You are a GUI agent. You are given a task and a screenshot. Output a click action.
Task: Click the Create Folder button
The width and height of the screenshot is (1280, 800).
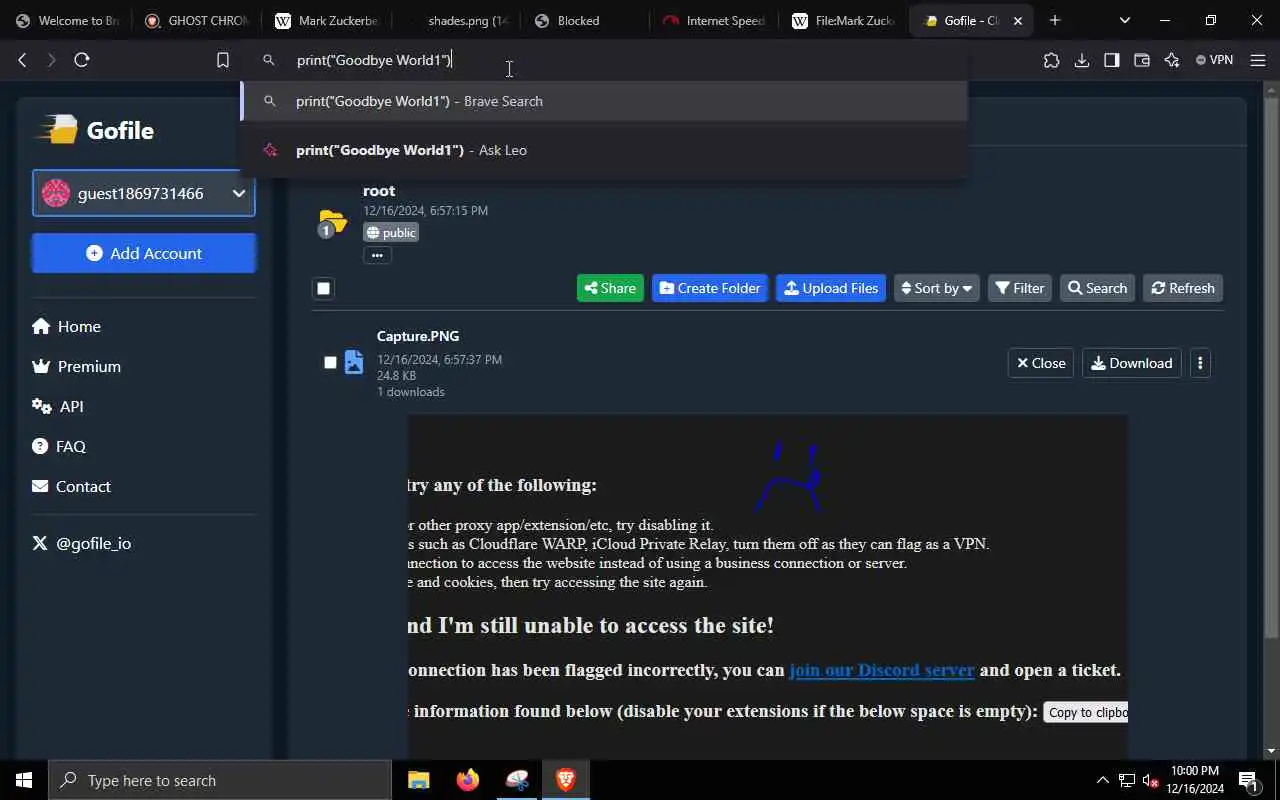pos(710,288)
